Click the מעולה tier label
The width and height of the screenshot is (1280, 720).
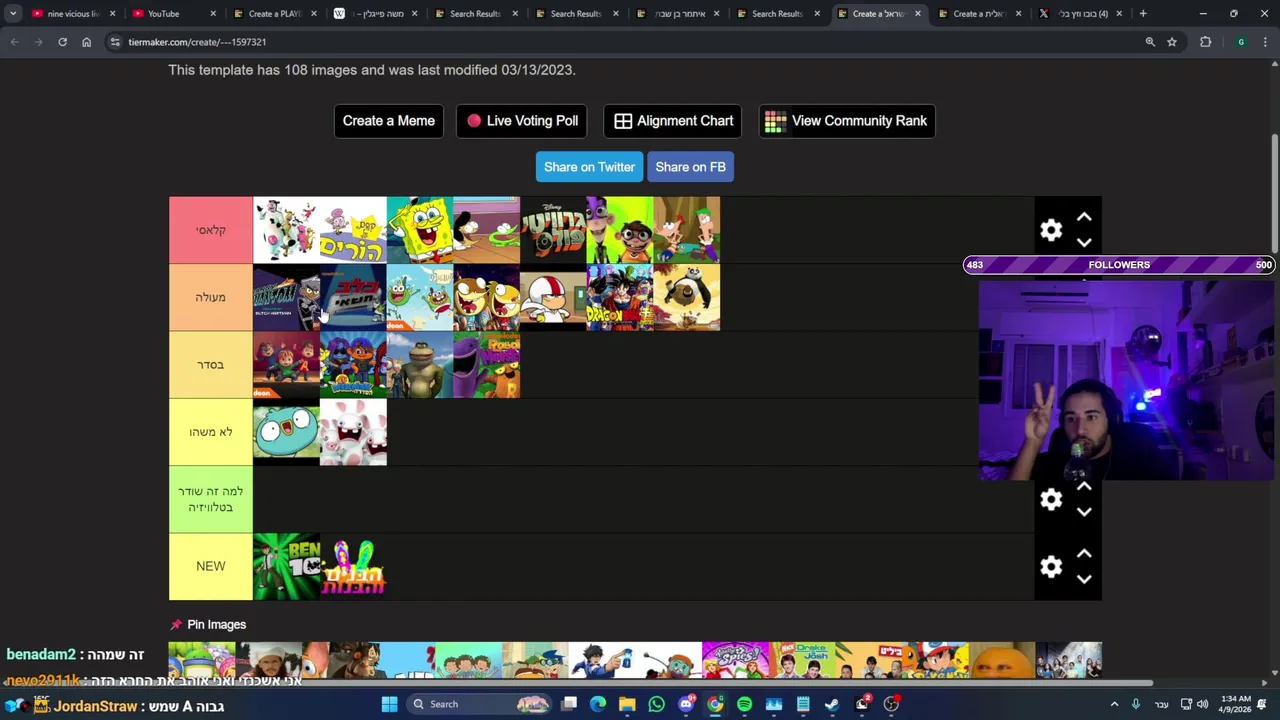point(211,297)
